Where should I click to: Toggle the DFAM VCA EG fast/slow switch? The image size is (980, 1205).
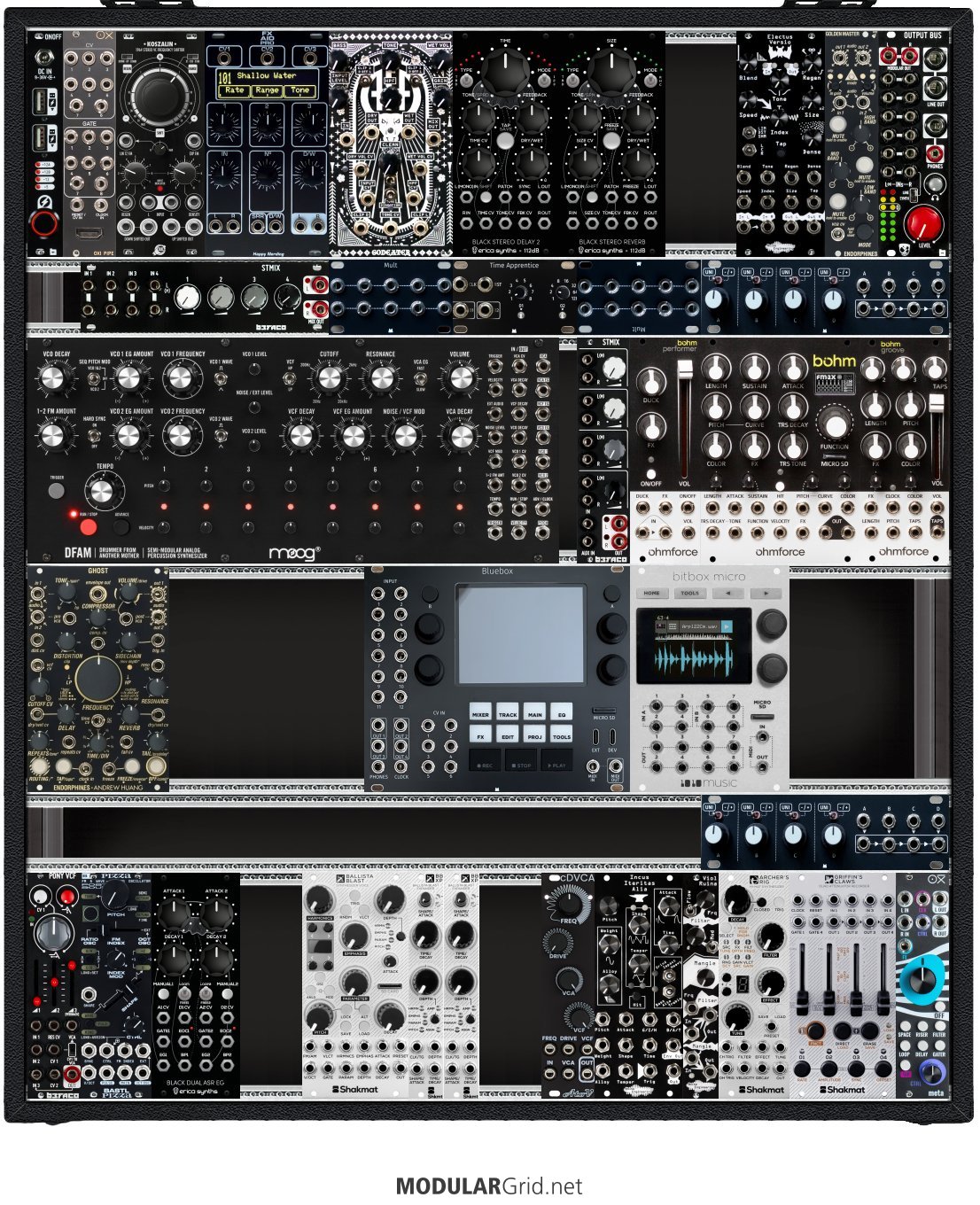click(x=420, y=378)
